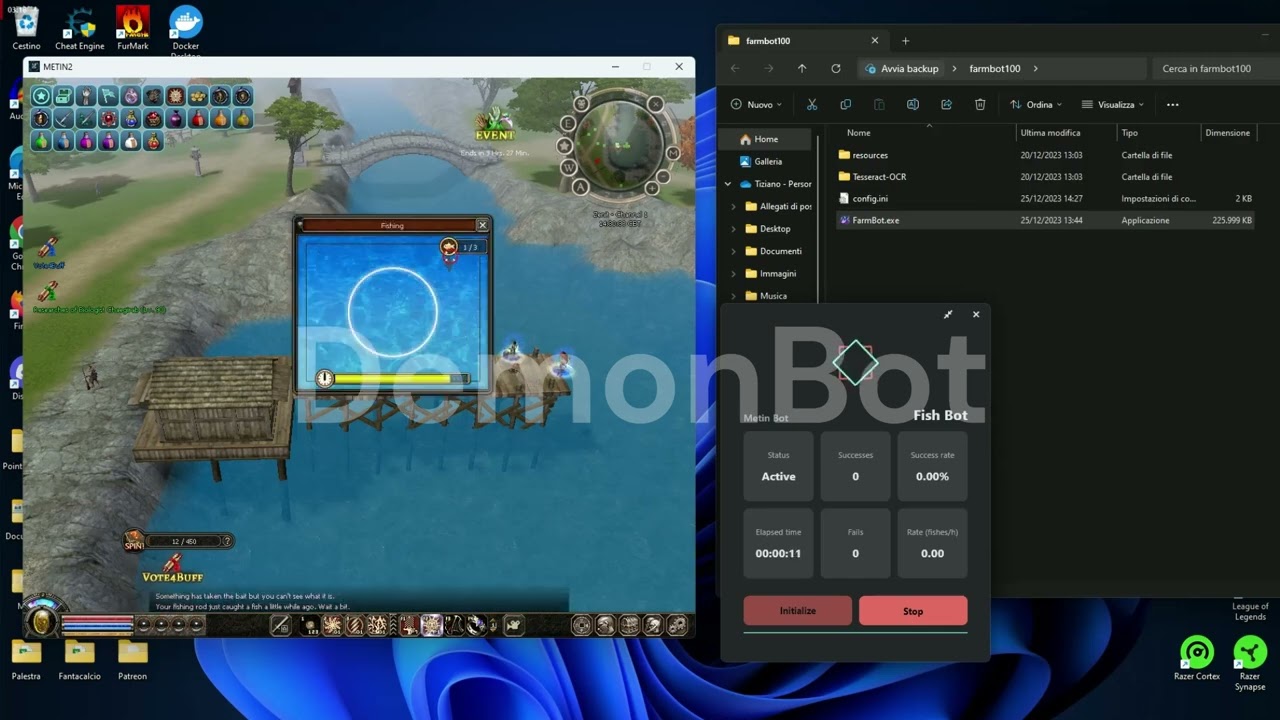This screenshot has height=720, width=1280.
Task: Click the fish counter icon showing 1 / 3
Action: click(449, 247)
